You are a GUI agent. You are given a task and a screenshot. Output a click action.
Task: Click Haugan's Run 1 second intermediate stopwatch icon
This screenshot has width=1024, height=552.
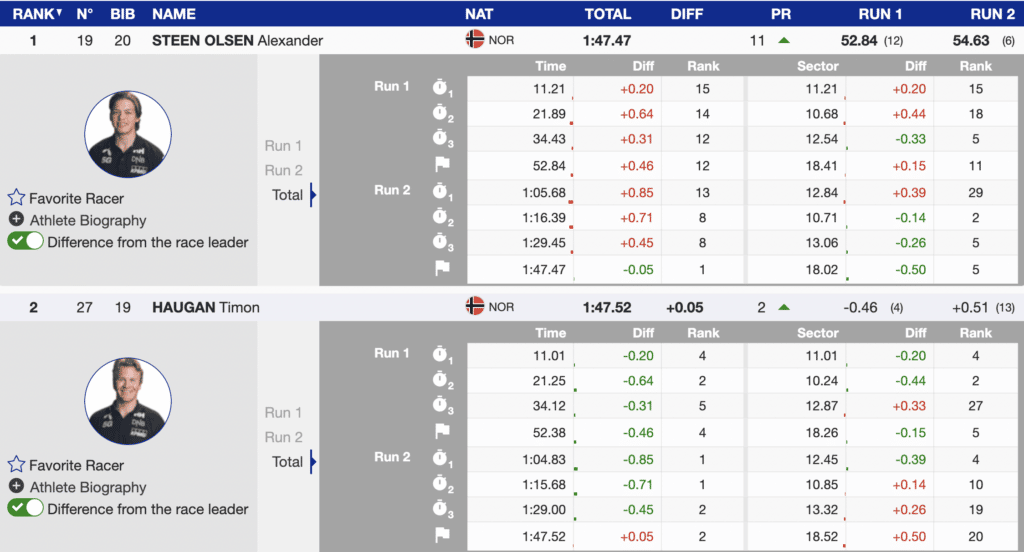pos(442,381)
